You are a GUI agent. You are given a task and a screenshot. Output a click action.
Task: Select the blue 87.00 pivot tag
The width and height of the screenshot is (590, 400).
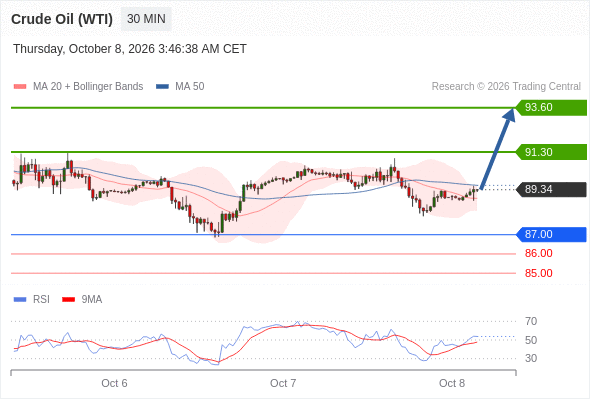pos(551,234)
